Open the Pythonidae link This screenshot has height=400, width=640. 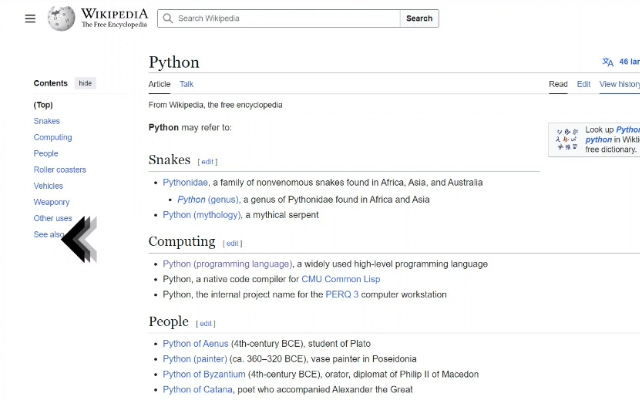185,182
